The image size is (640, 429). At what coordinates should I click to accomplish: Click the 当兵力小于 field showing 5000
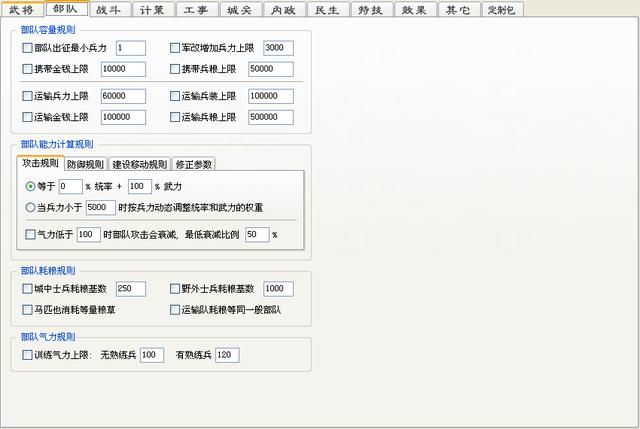[x=101, y=207]
